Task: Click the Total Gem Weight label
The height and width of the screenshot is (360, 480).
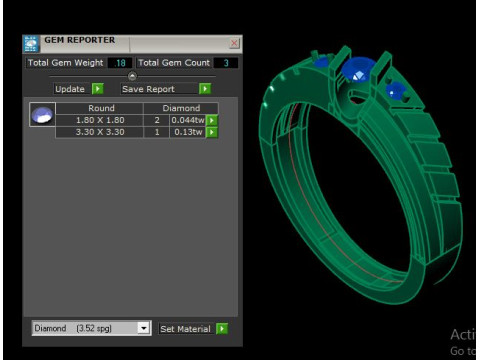Action: click(66, 63)
